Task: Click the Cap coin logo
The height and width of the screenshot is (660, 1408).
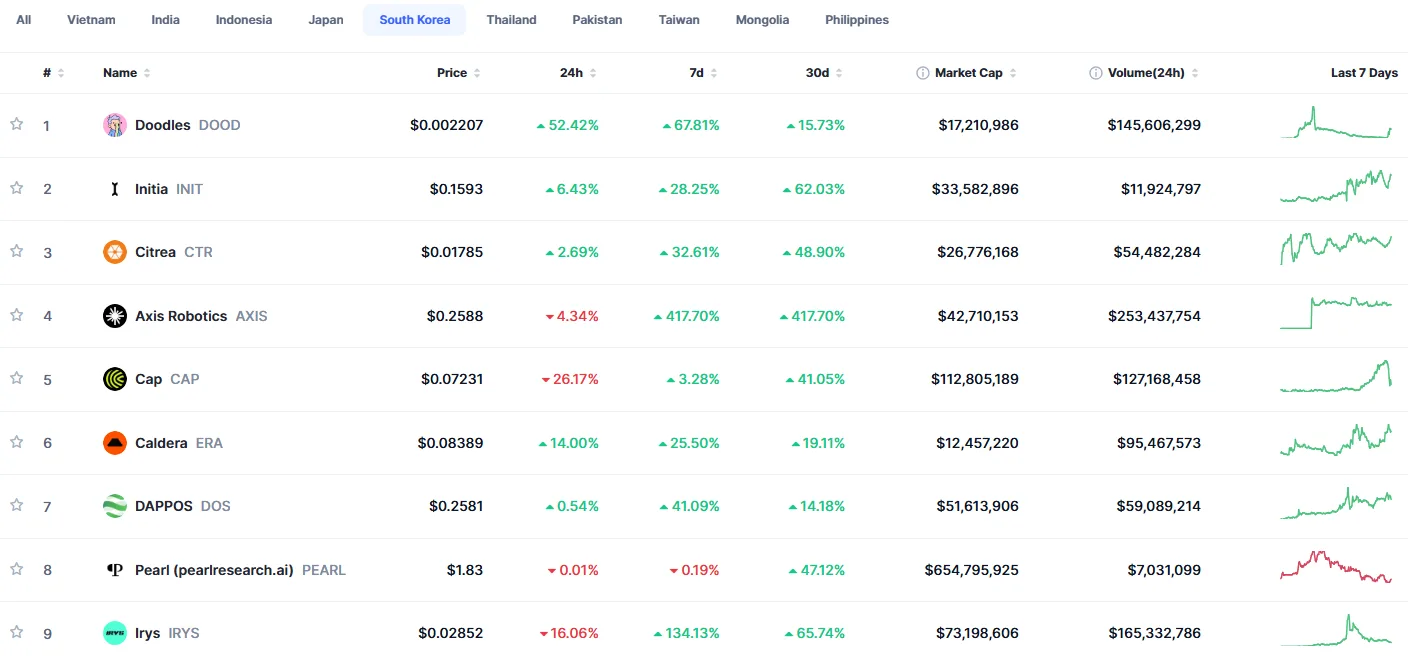Action: 115,379
